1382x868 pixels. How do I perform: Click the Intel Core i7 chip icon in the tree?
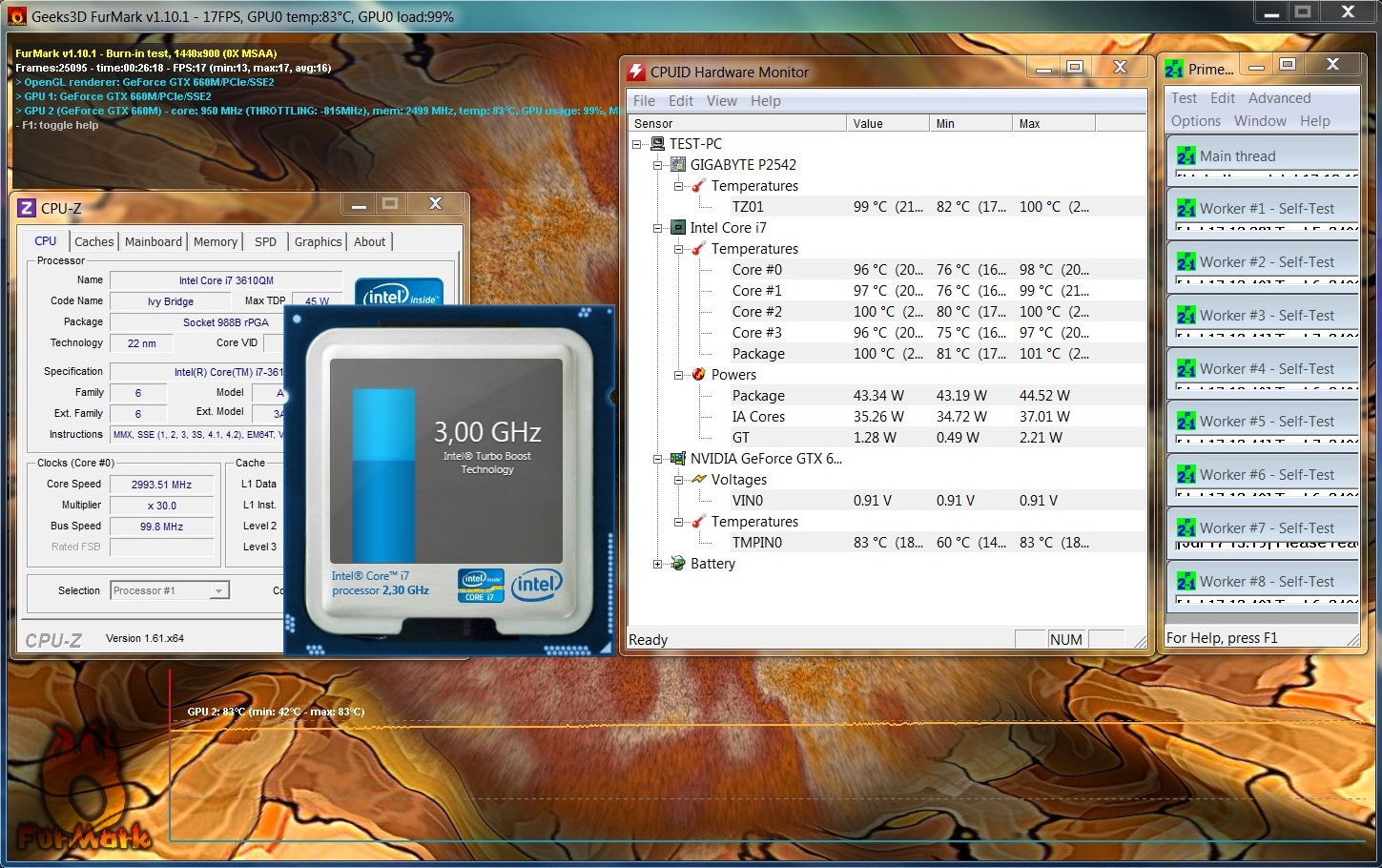pyautogui.click(x=678, y=228)
